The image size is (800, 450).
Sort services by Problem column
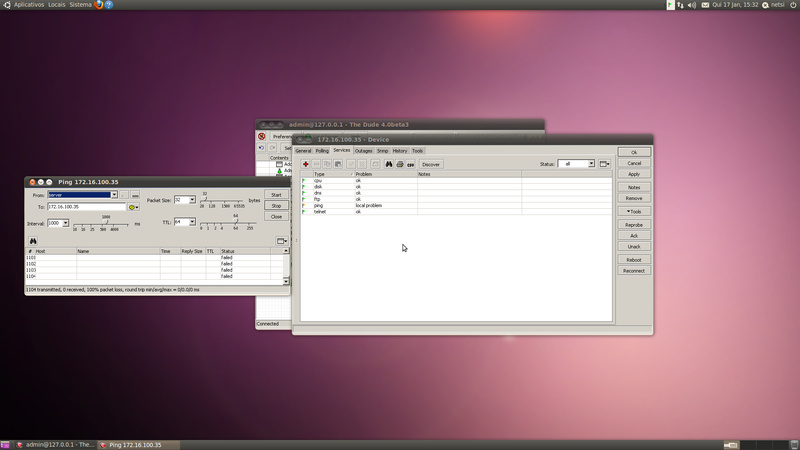386,174
